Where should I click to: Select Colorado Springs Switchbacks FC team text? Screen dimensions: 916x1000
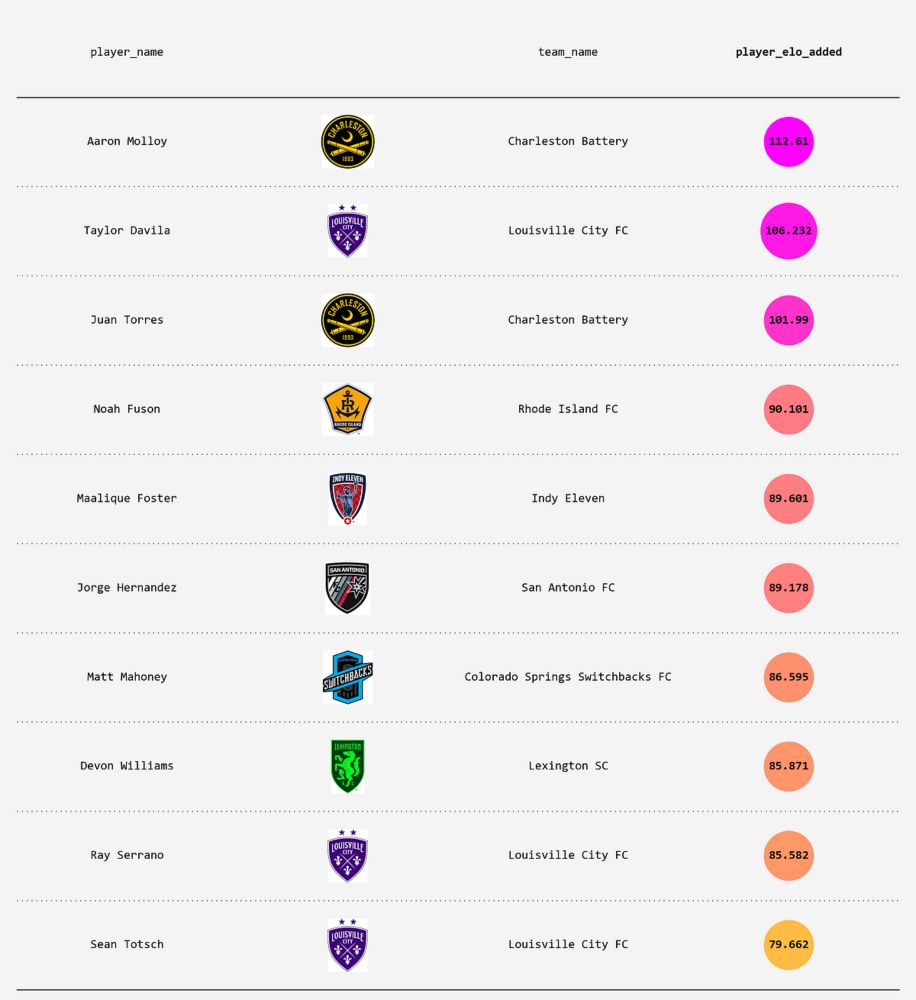click(568, 677)
